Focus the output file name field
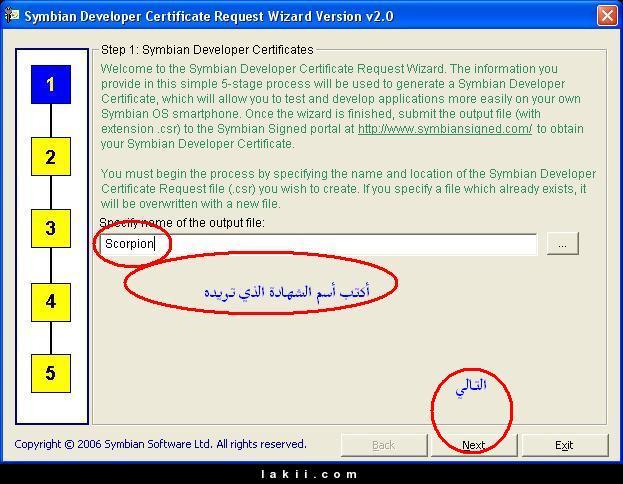Image resolution: width=623 pixels, height=484 pixels. point(318,244)
